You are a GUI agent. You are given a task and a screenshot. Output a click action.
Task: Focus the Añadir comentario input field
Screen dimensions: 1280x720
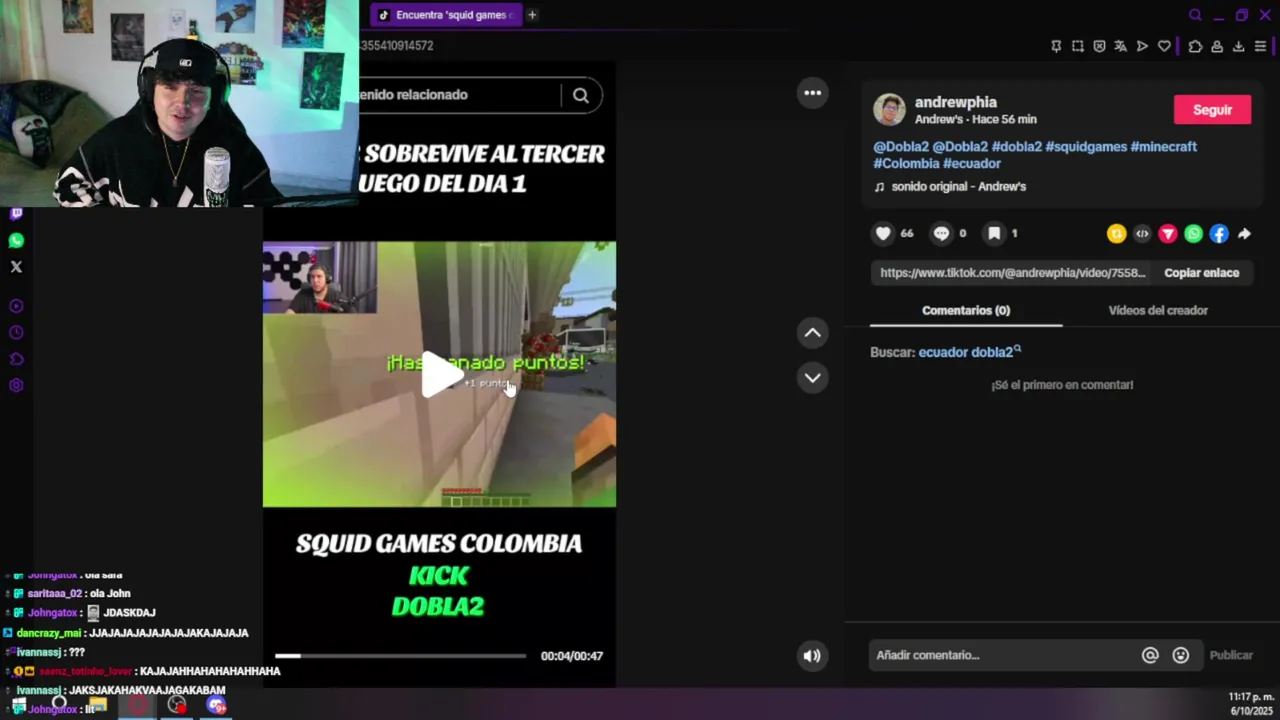pyautogui.click(x=1005, y=655)
